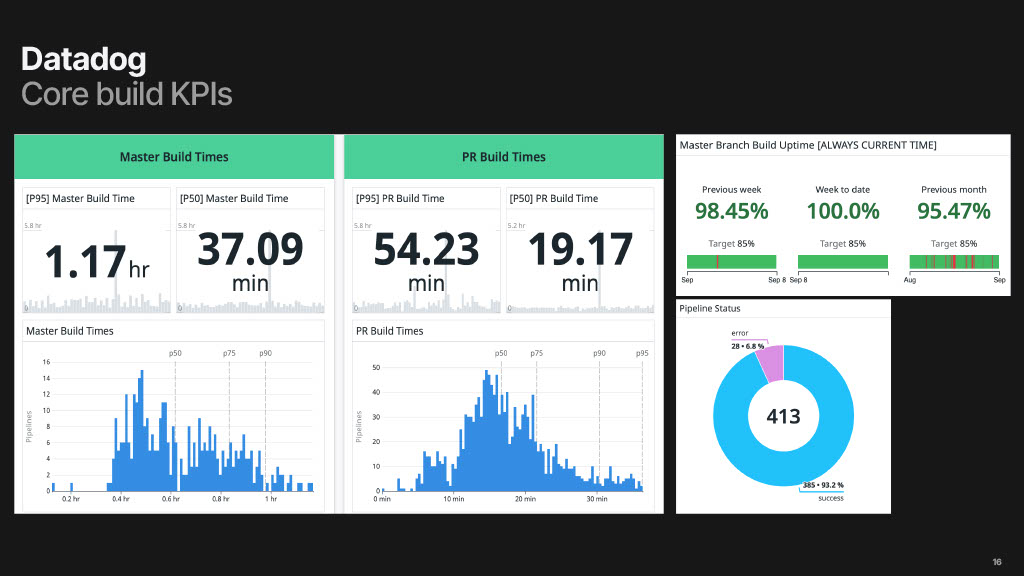Click the Week to date green uptime bar
The image size is (1024, 576).
(x=843, y=262)
